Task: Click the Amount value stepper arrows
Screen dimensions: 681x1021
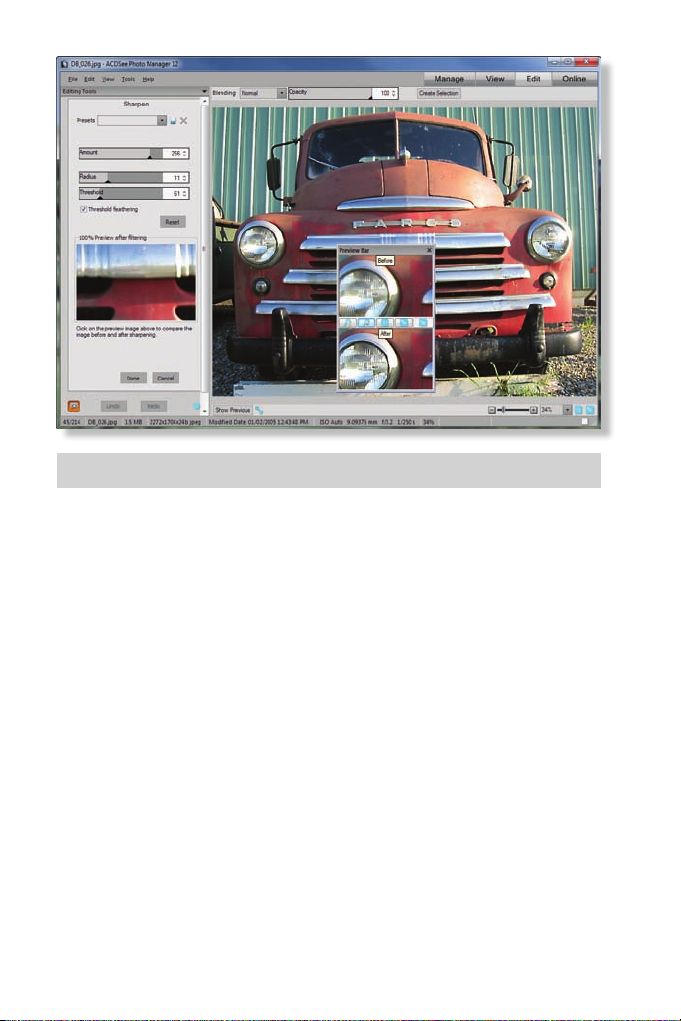Action: tap(185, 154)
